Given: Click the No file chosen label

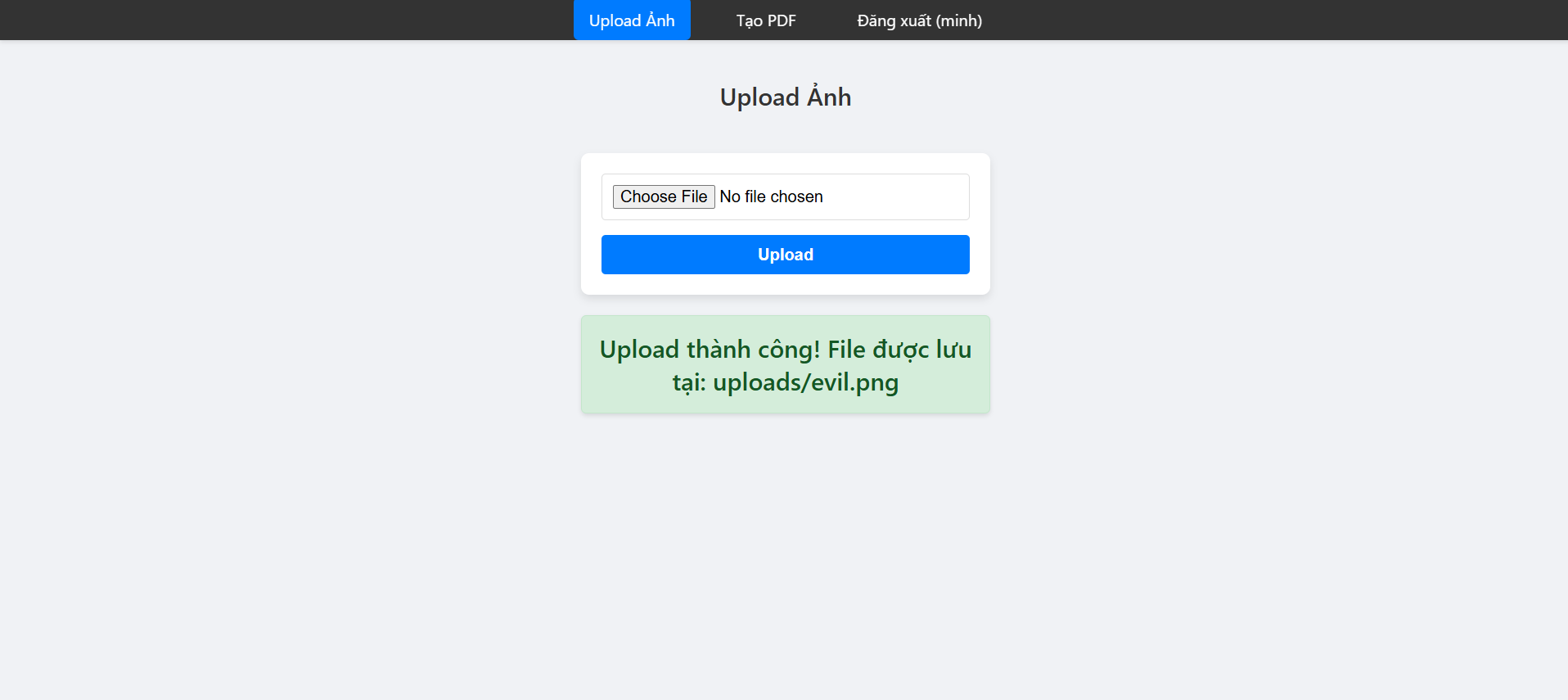Looking at the screenshot, I should coord(771,196).
